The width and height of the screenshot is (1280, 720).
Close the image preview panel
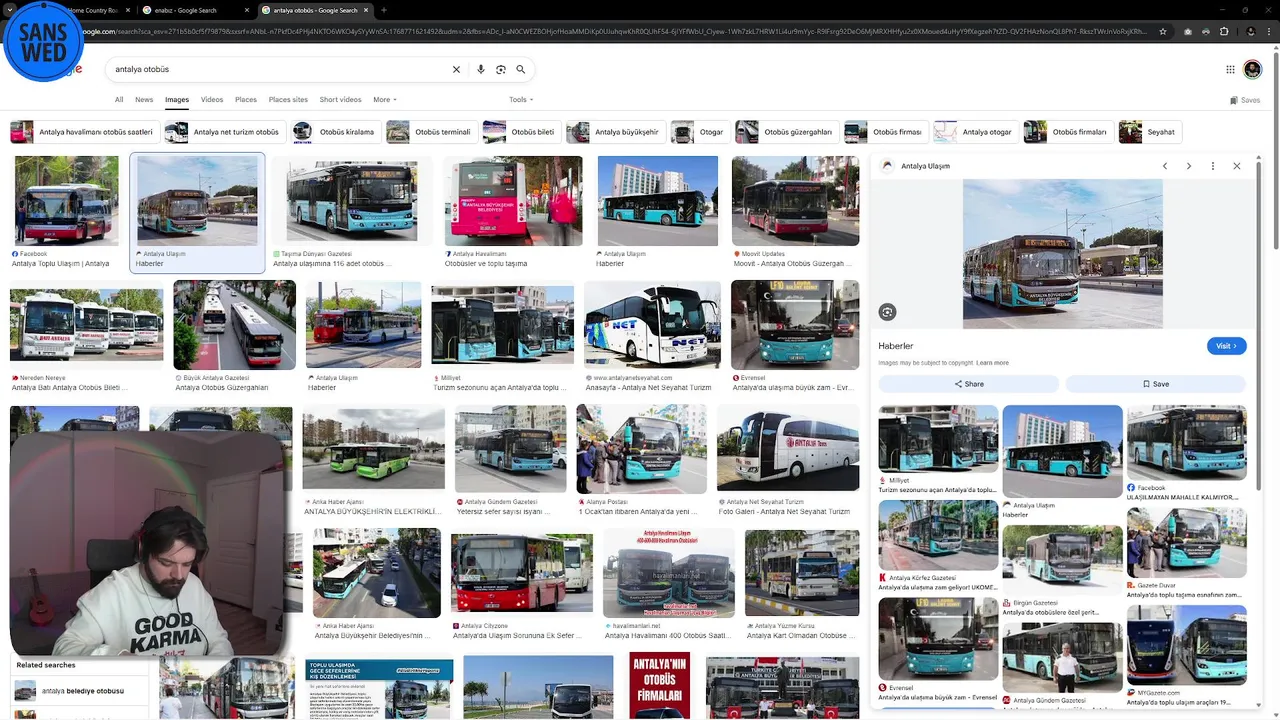pos(1237,166)
